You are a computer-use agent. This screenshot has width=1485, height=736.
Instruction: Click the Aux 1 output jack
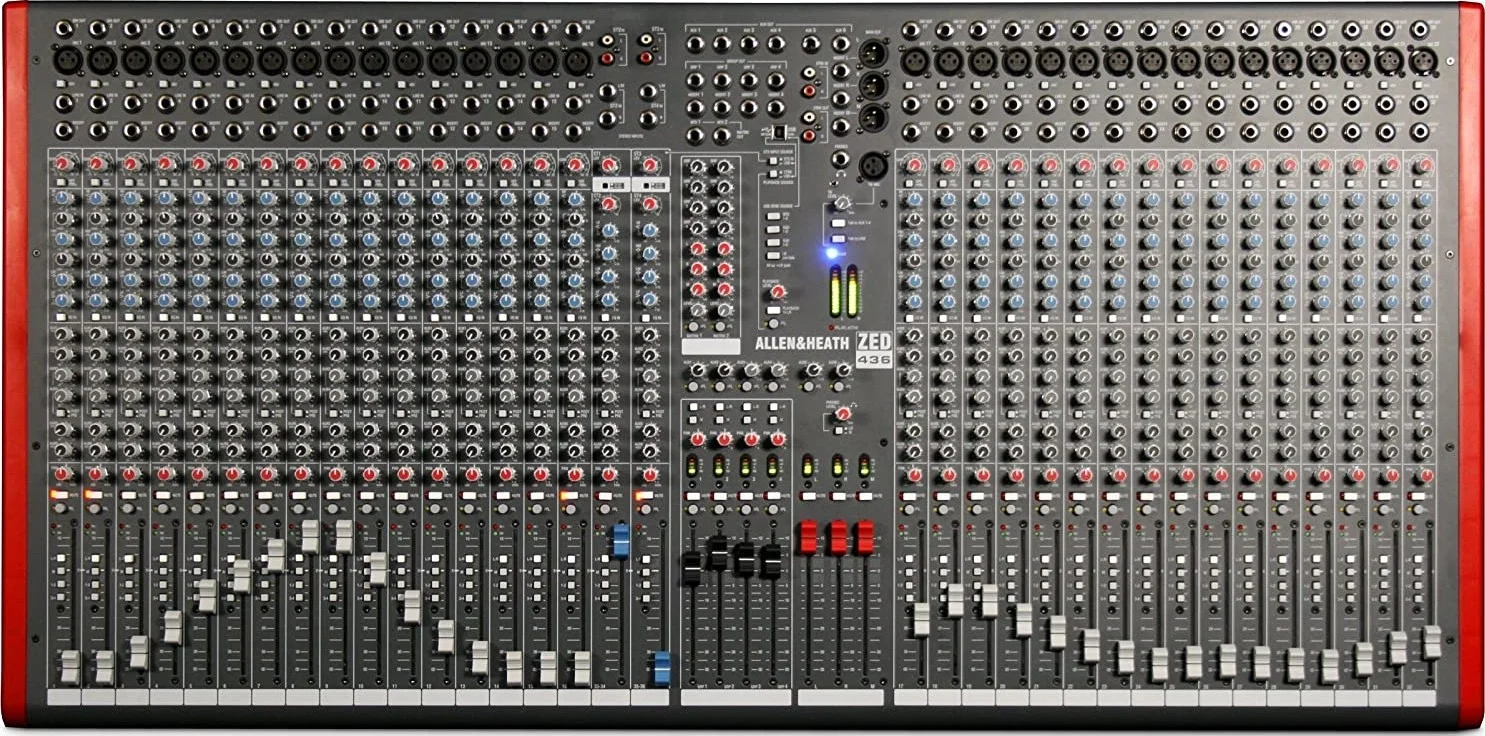(x=695, y=43)
